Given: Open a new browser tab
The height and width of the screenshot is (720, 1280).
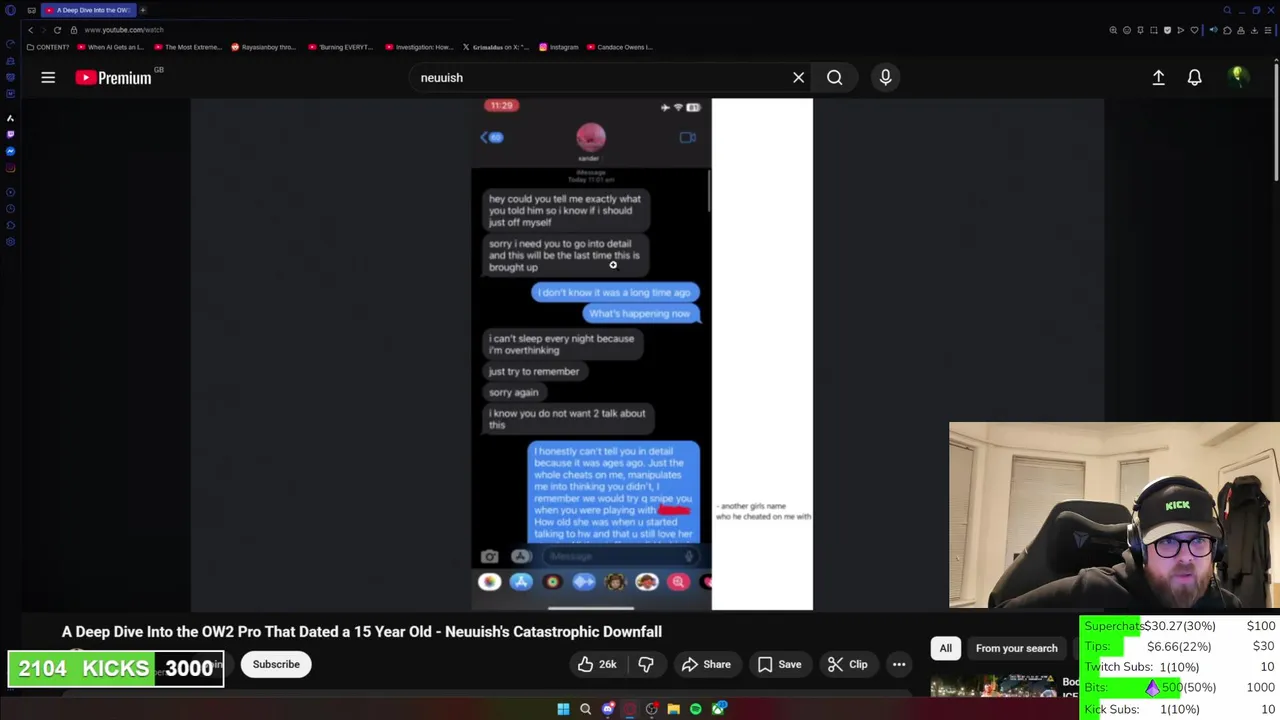Looking at the screenshot, I should coord(142,10).
